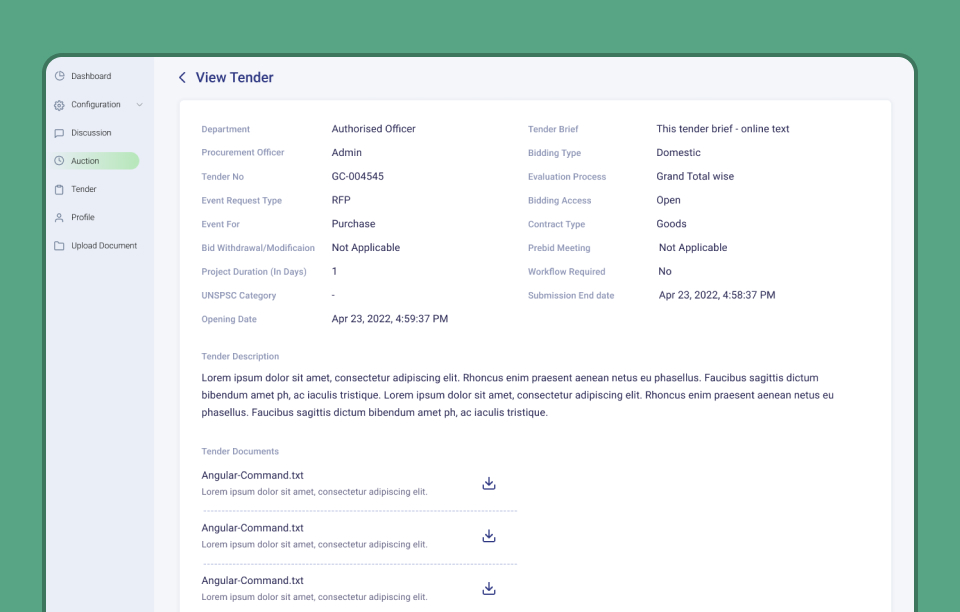Click the Prebid Meeting Not Applicable value
This screenshot has width=960, height=612.
pos(693,247)
